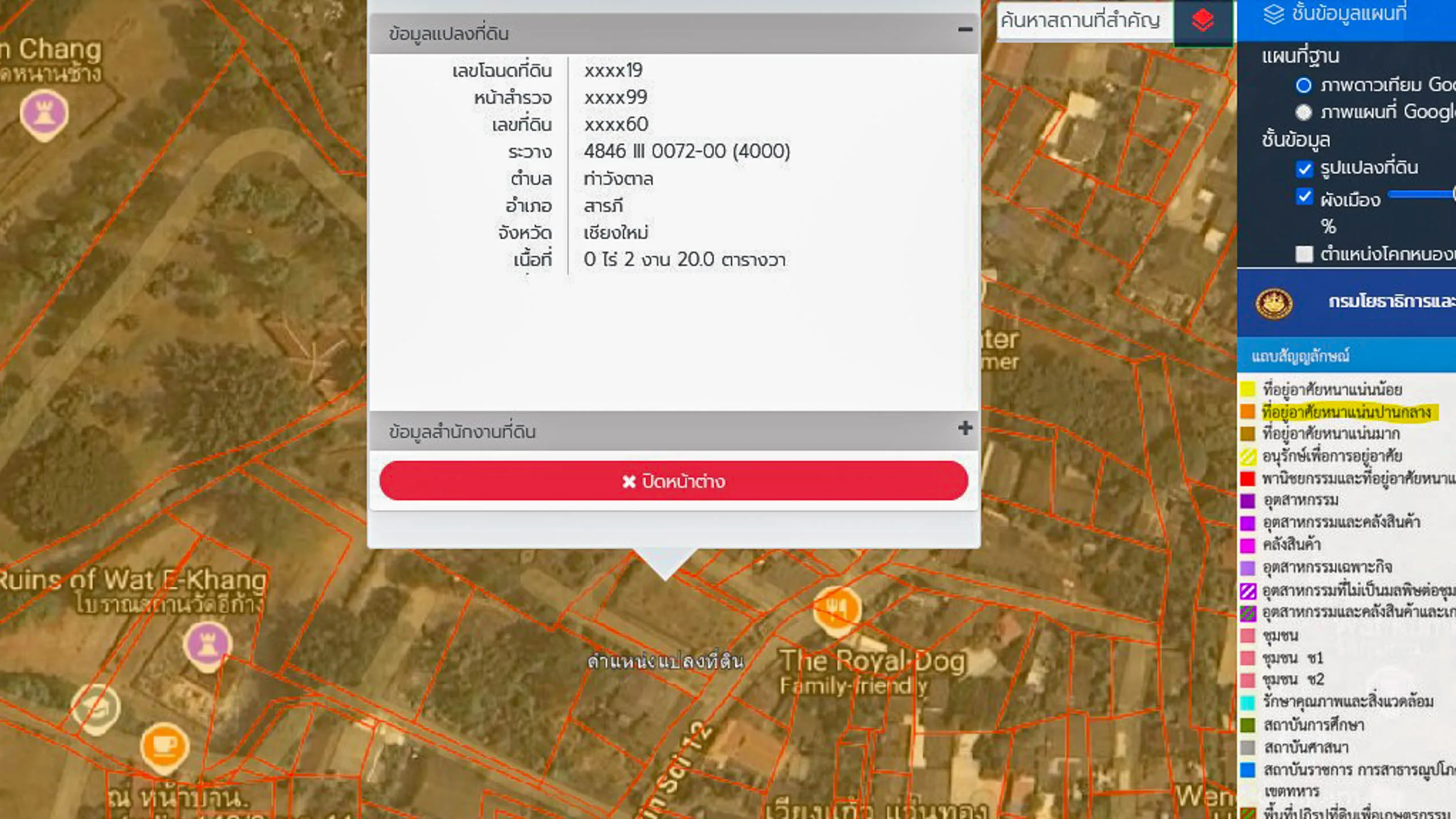Click the Wat E-Khang ruins pink marker
Screen dimensions: 1456x819
[207, 644]
